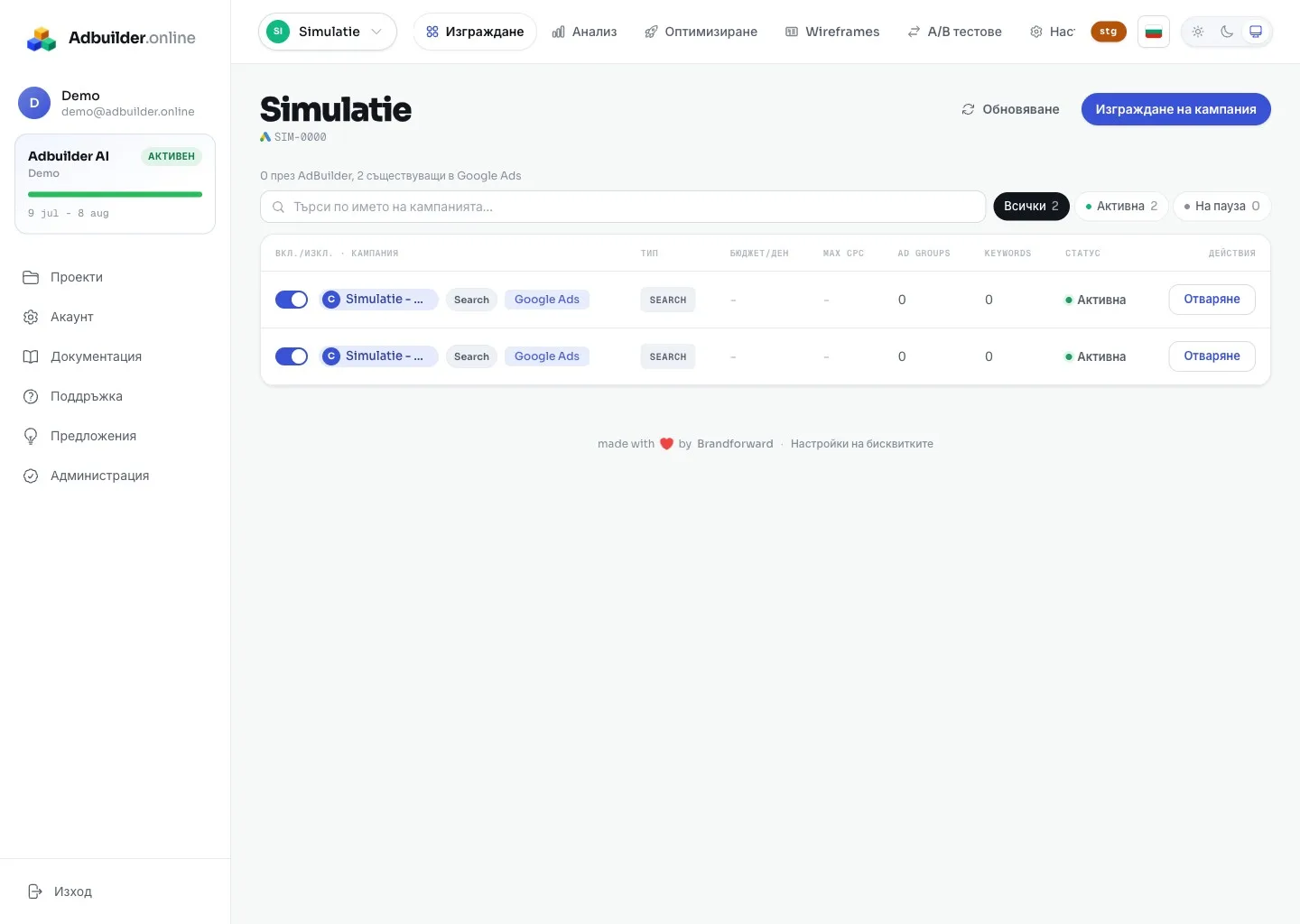Click the Adbuilder.online cube logo
Screen dimensions: 1300x924
pyautogui.click(x=42, y=38)
